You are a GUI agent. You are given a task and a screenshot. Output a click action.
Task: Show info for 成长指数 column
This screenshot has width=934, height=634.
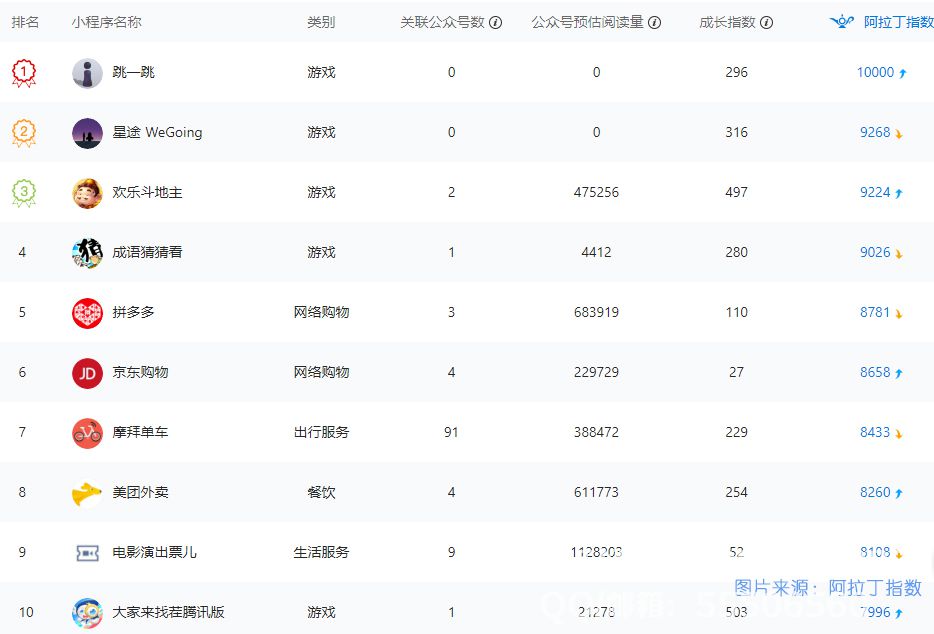point(767,23)
